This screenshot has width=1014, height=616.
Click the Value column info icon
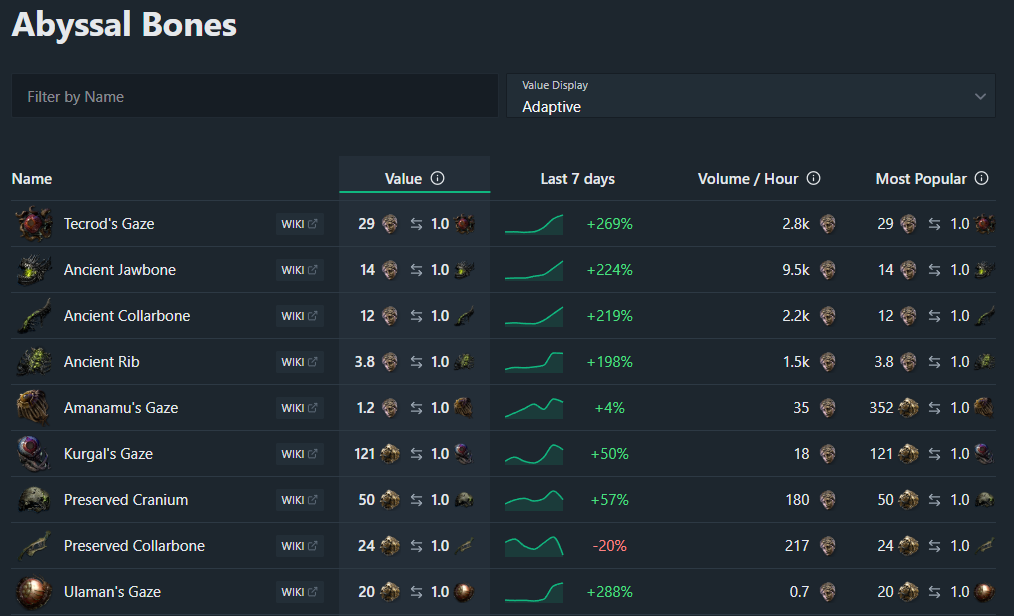click(x=438, y=178)
